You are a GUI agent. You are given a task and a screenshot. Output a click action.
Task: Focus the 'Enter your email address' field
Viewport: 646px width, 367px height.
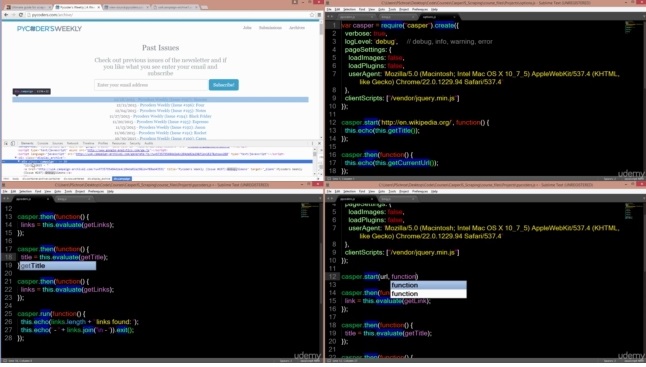(x=151, y=85)
